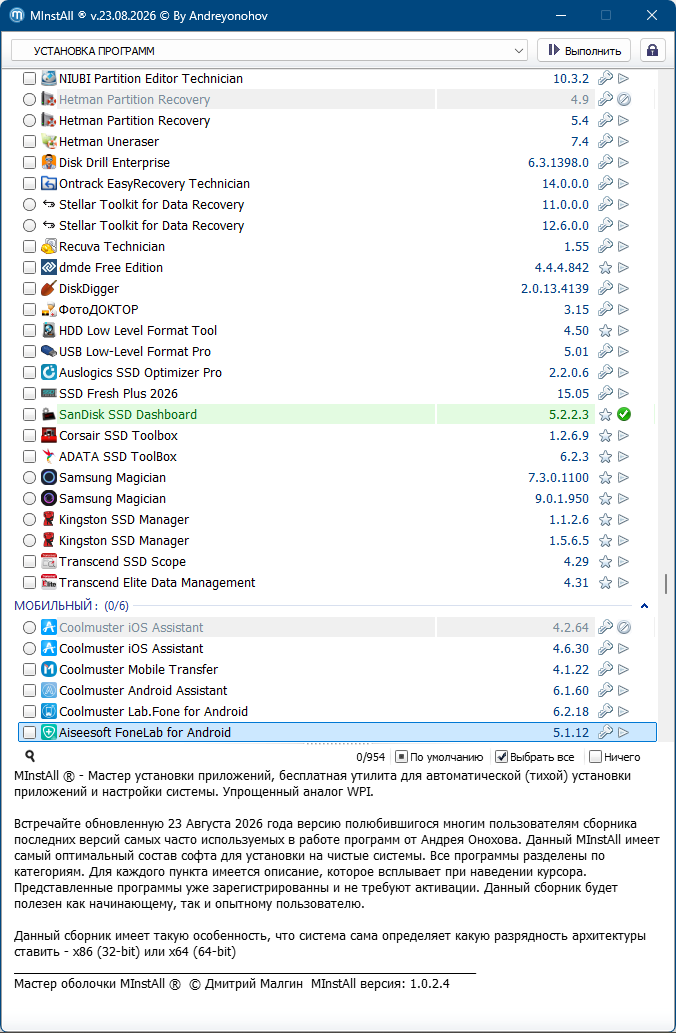This screenshot has width=676, height=1033.
Task: Click the Transcend Elite Data Management name
Action: [x=157, y=583]
